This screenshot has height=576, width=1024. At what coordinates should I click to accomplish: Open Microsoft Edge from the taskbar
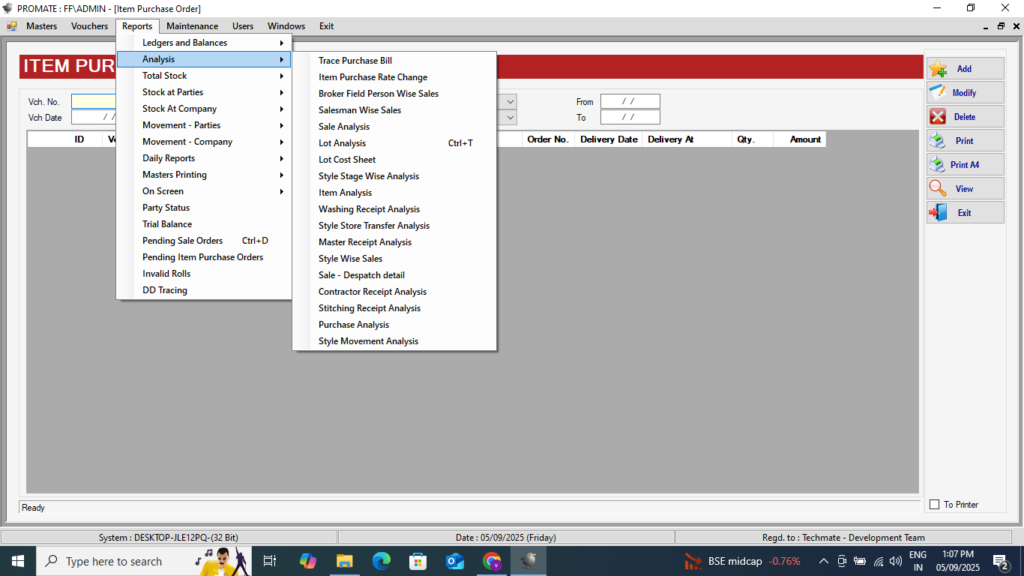381,561
